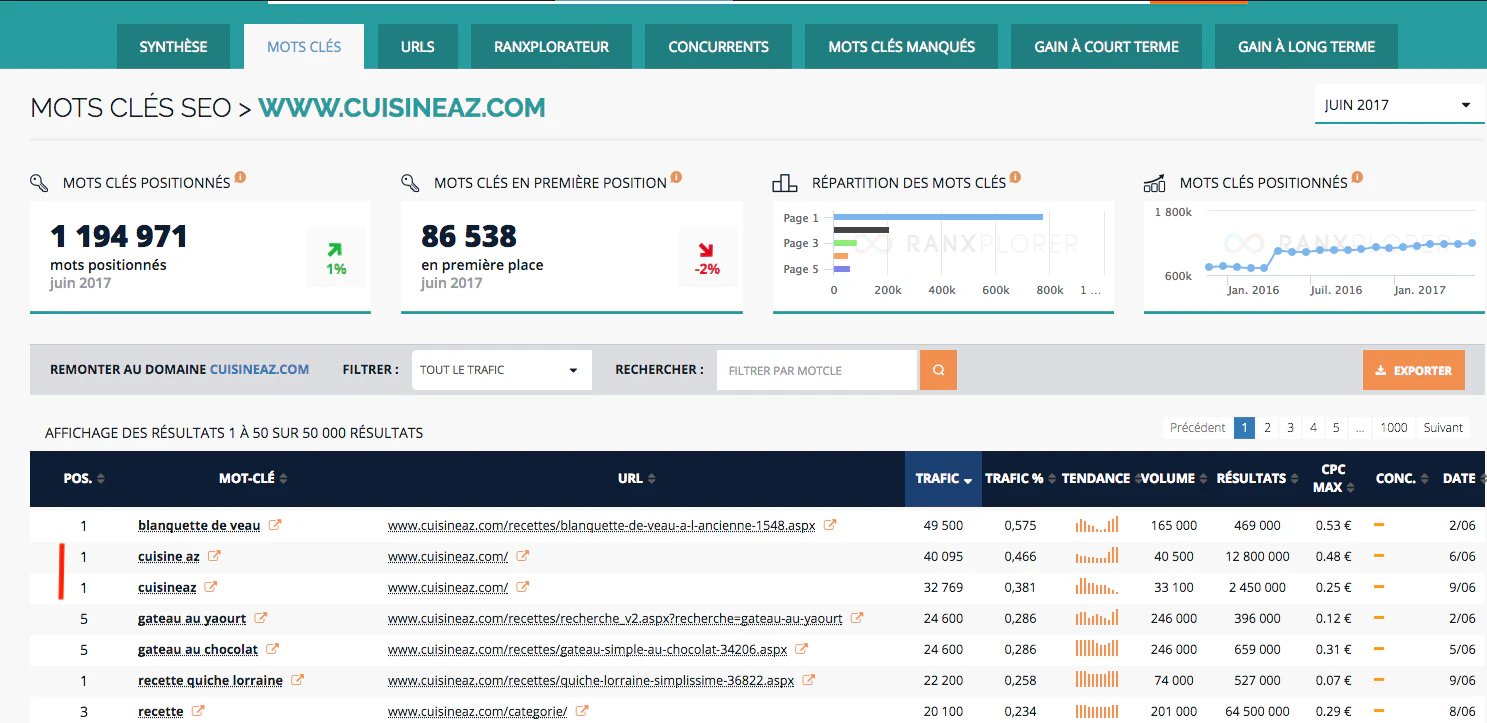Open the blanquette-de-veau-a-l-ancienne URL link
1487x723 pixels.
coord(602,526)
